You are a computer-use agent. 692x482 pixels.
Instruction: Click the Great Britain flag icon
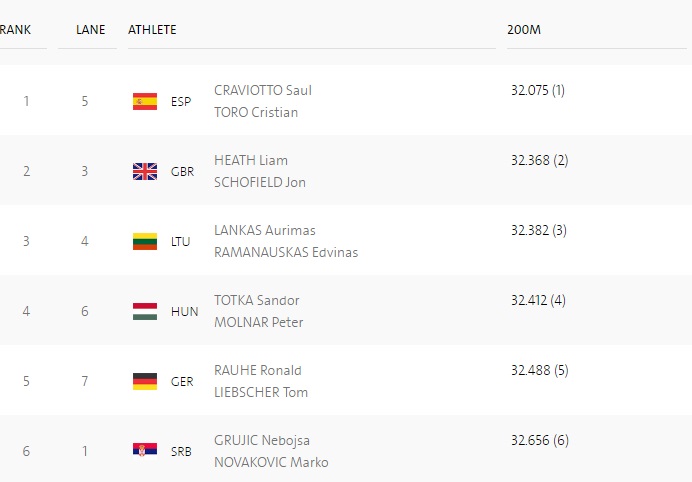145,171
